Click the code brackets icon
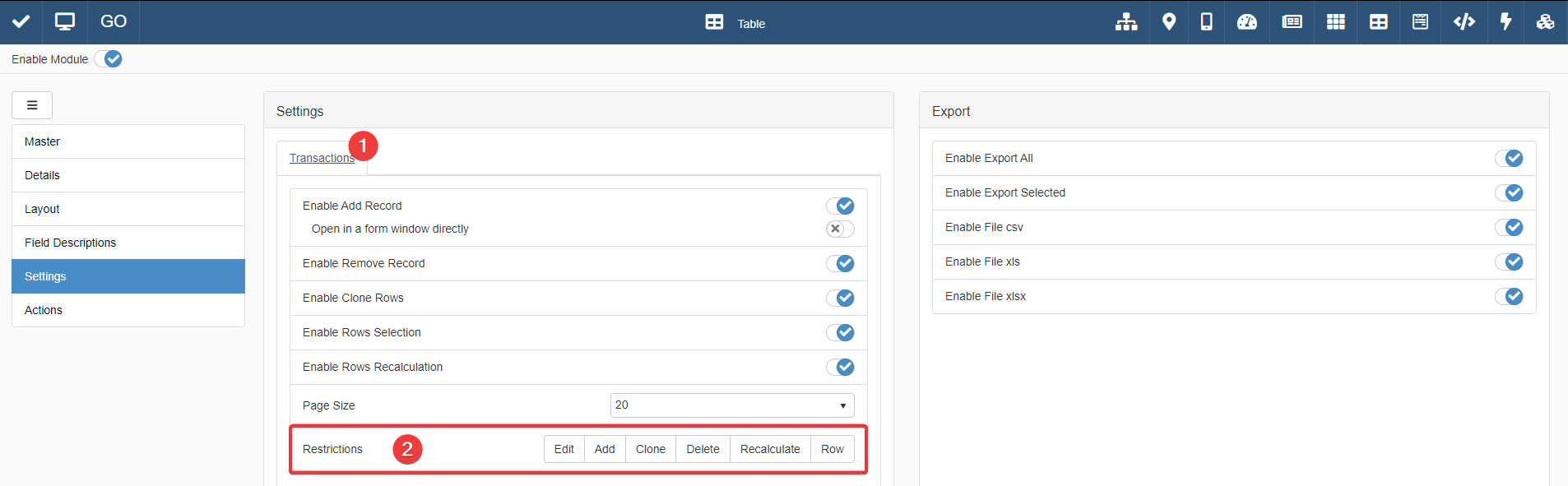The height and width of the screenshot is (486, 1568). (1464, 22)
